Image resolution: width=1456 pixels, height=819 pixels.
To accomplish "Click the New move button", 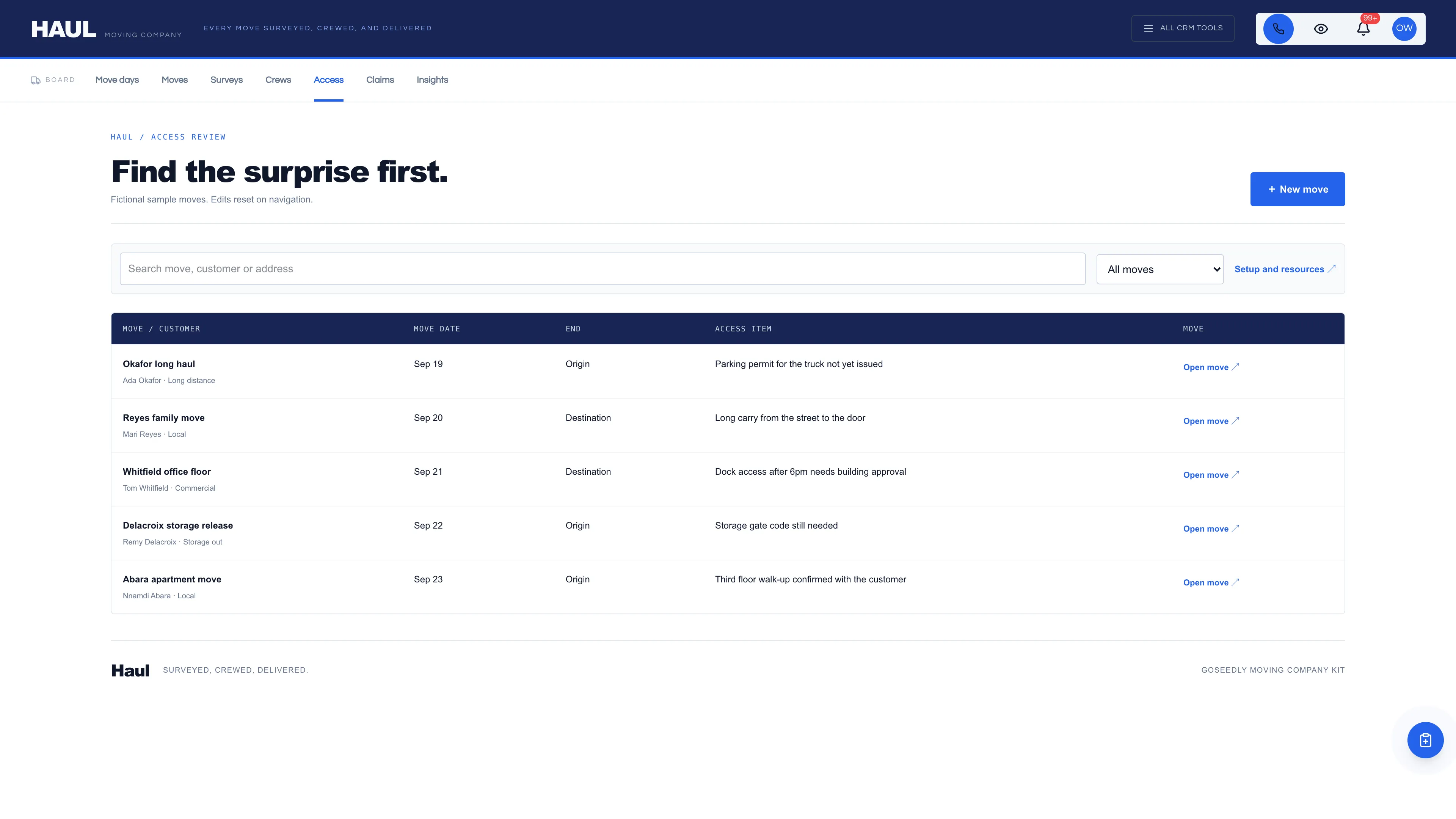I will pos(1297,189).
